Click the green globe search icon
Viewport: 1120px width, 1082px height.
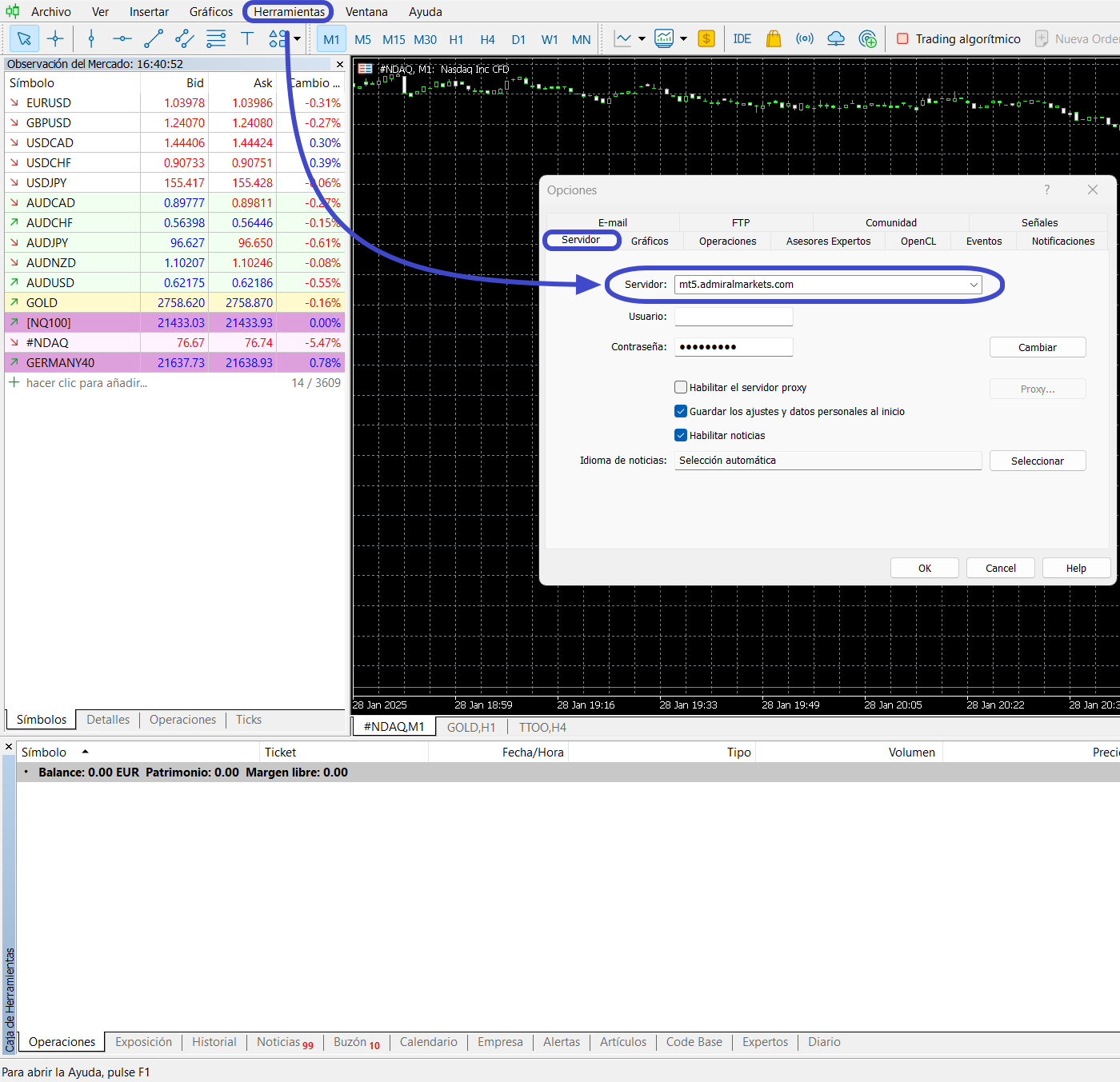(867, 38)
